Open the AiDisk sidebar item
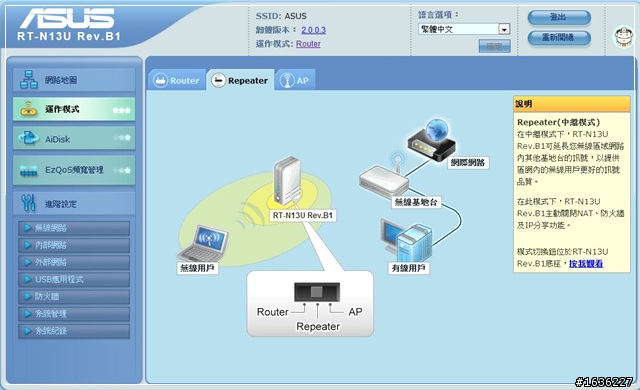 [x=74, y=138]
